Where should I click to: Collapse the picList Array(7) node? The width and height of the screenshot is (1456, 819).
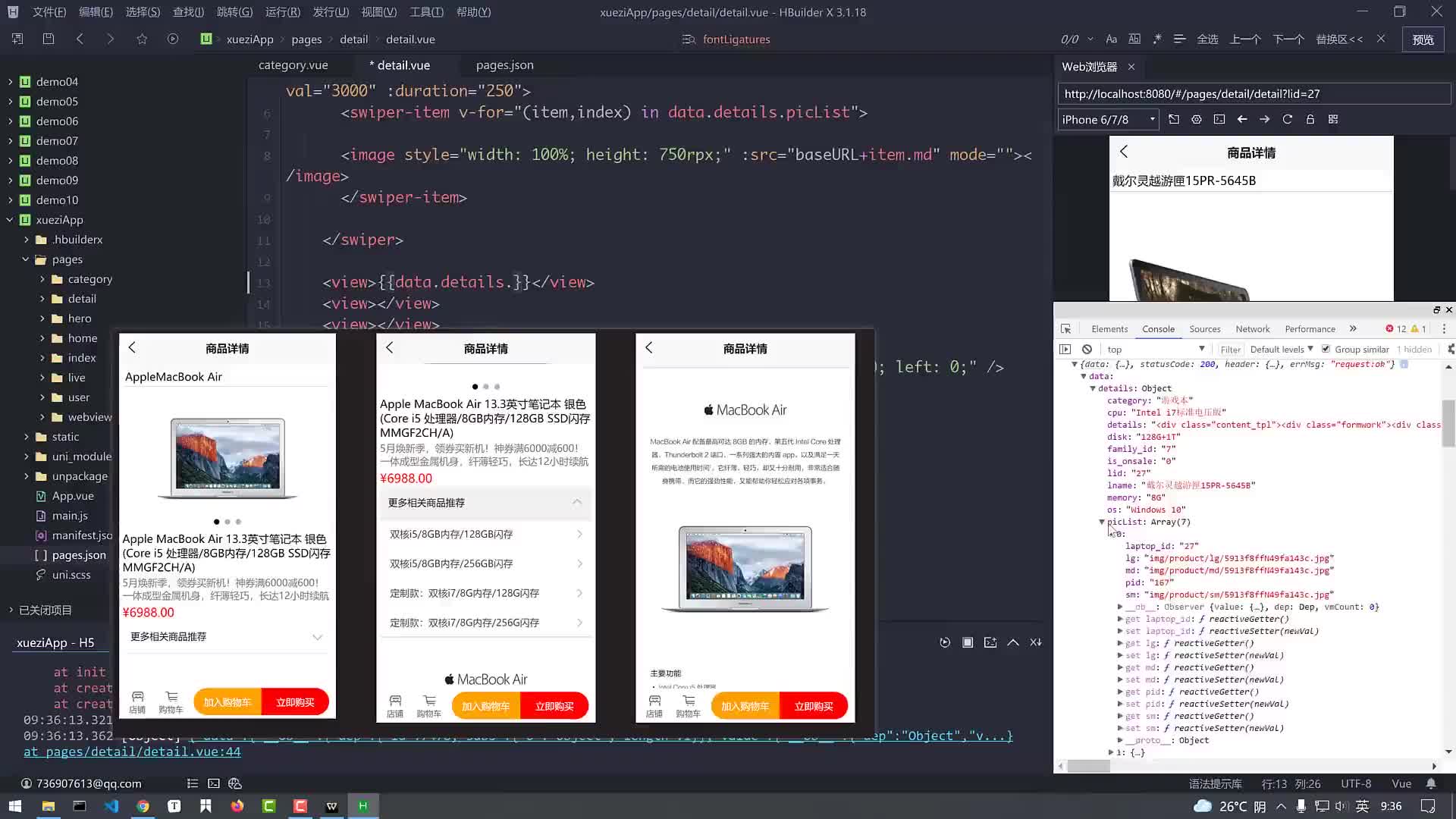tap(1102, 522)
